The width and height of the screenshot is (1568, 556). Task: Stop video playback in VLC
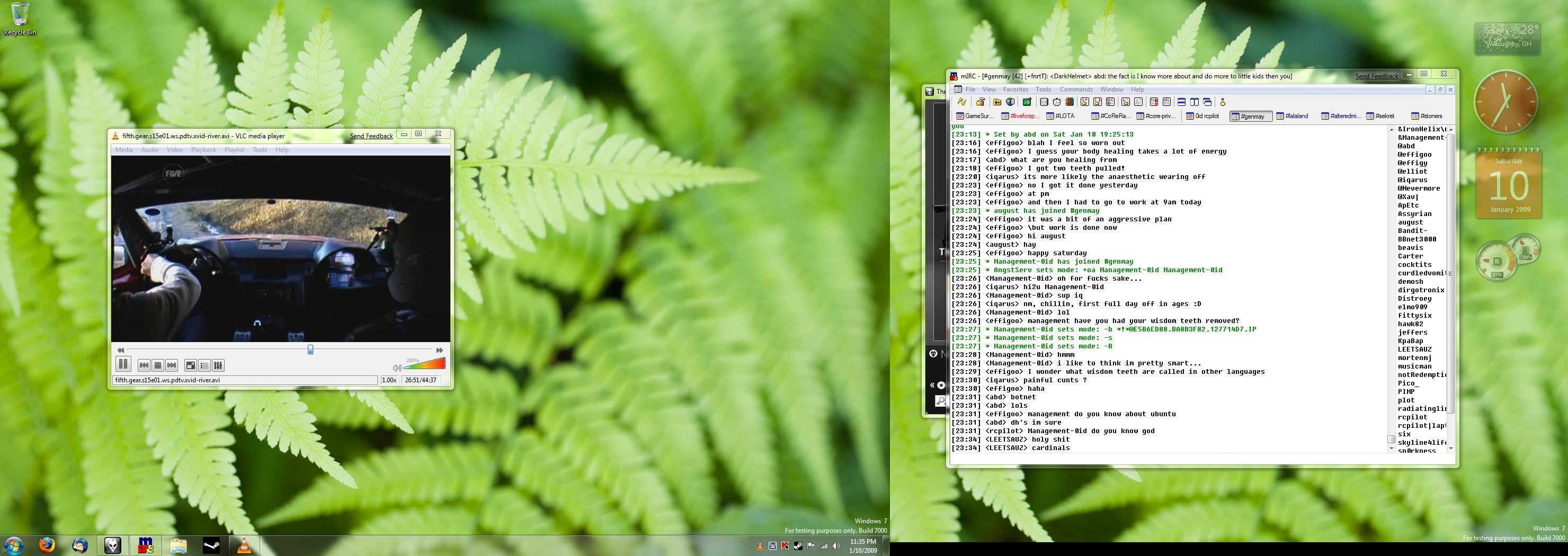[x=158, y=365]
